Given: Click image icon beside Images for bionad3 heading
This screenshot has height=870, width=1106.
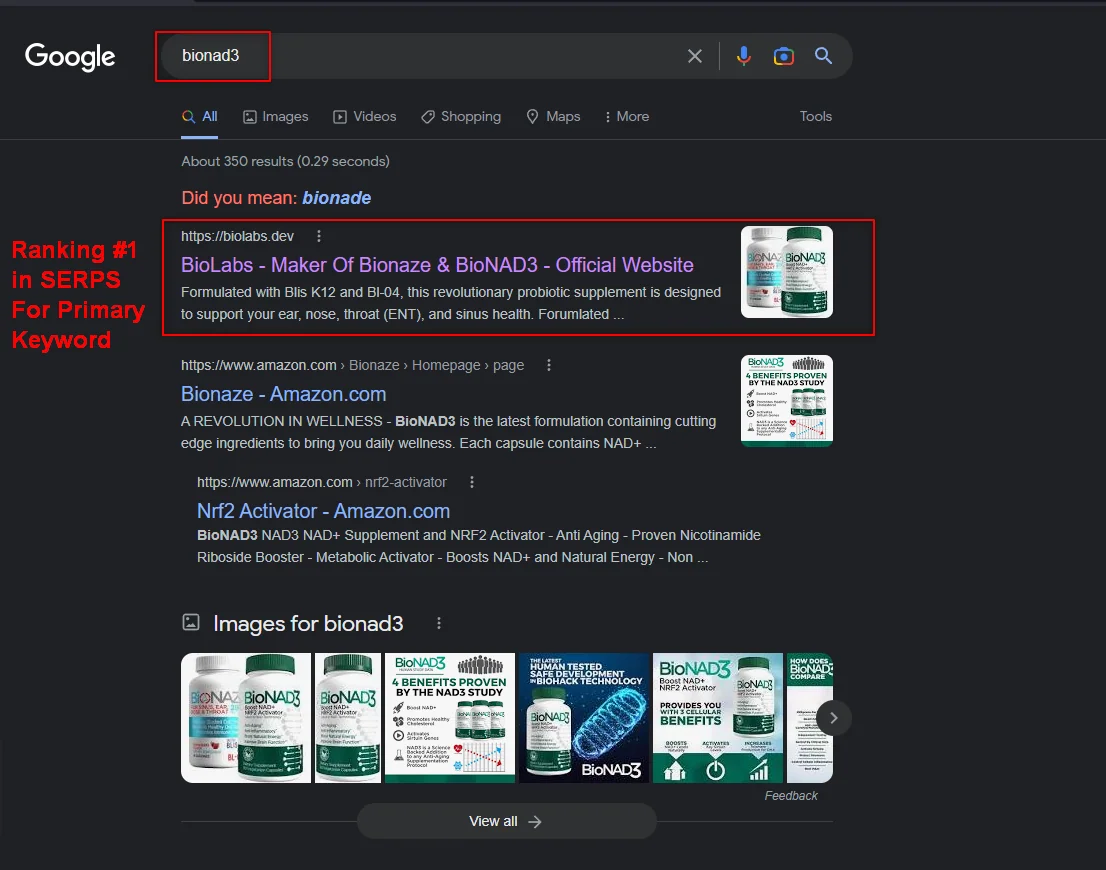Looking at the screenshot, I should [191, 622].
